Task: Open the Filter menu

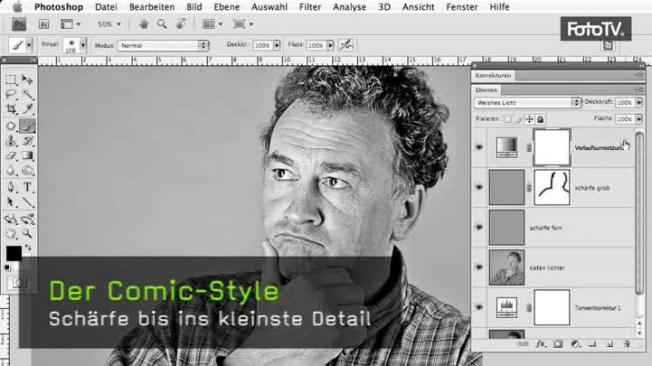Action: pos(310,7)
